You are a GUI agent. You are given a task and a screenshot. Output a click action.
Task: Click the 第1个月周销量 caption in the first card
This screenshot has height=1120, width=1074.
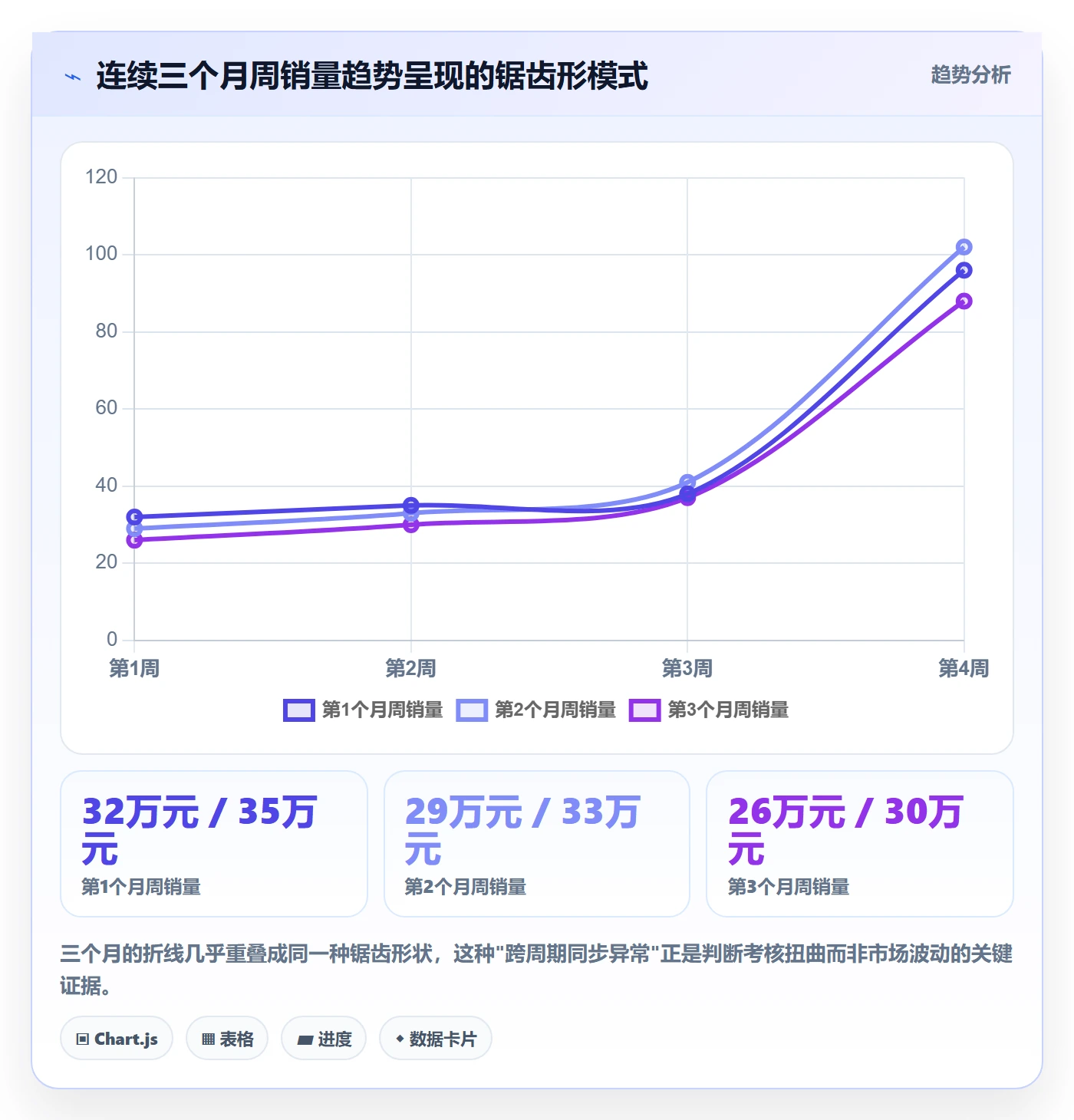[x=141, y=887]
